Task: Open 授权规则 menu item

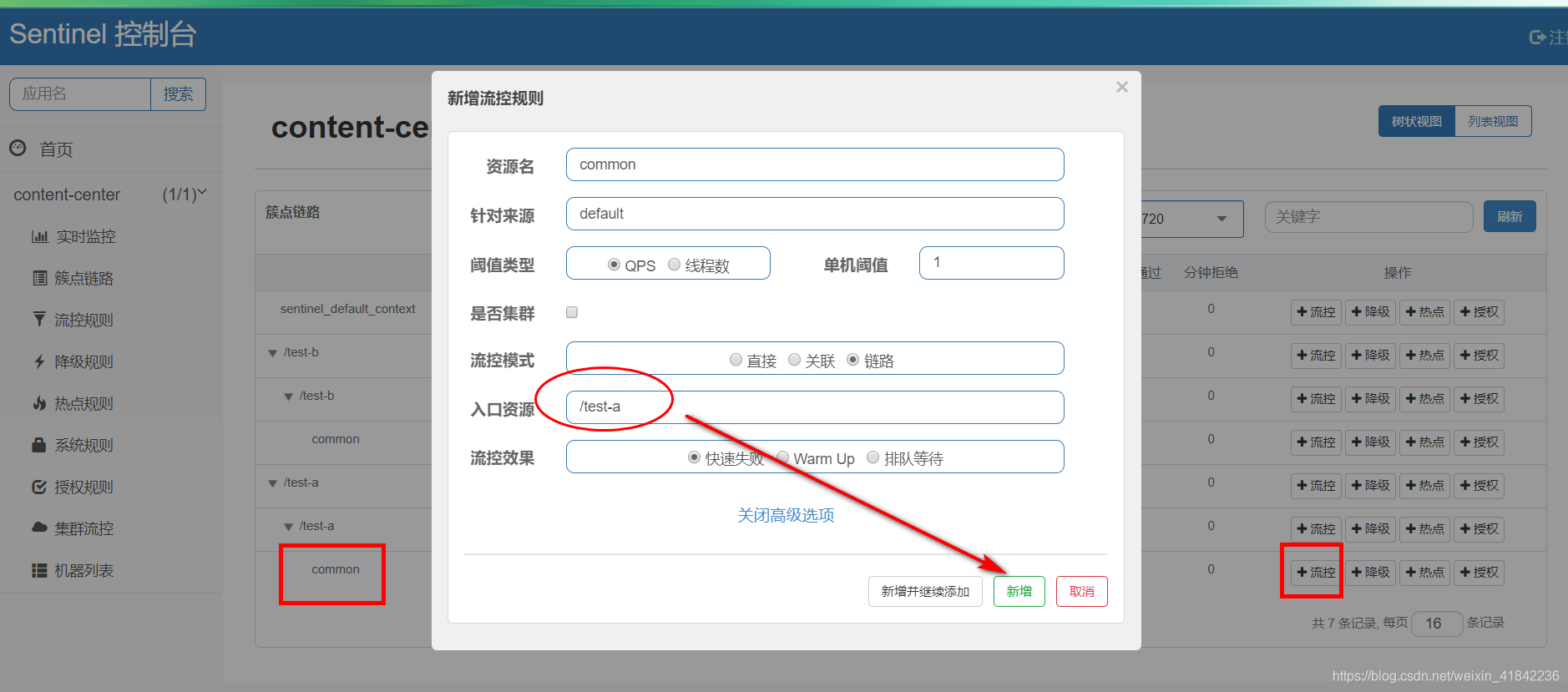Action: tap(83, 487)
